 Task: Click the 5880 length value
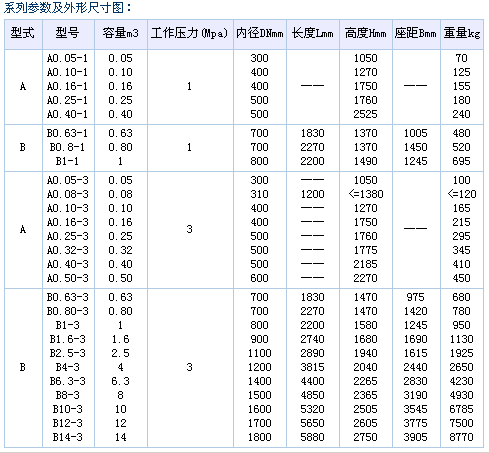coord(312,437)
